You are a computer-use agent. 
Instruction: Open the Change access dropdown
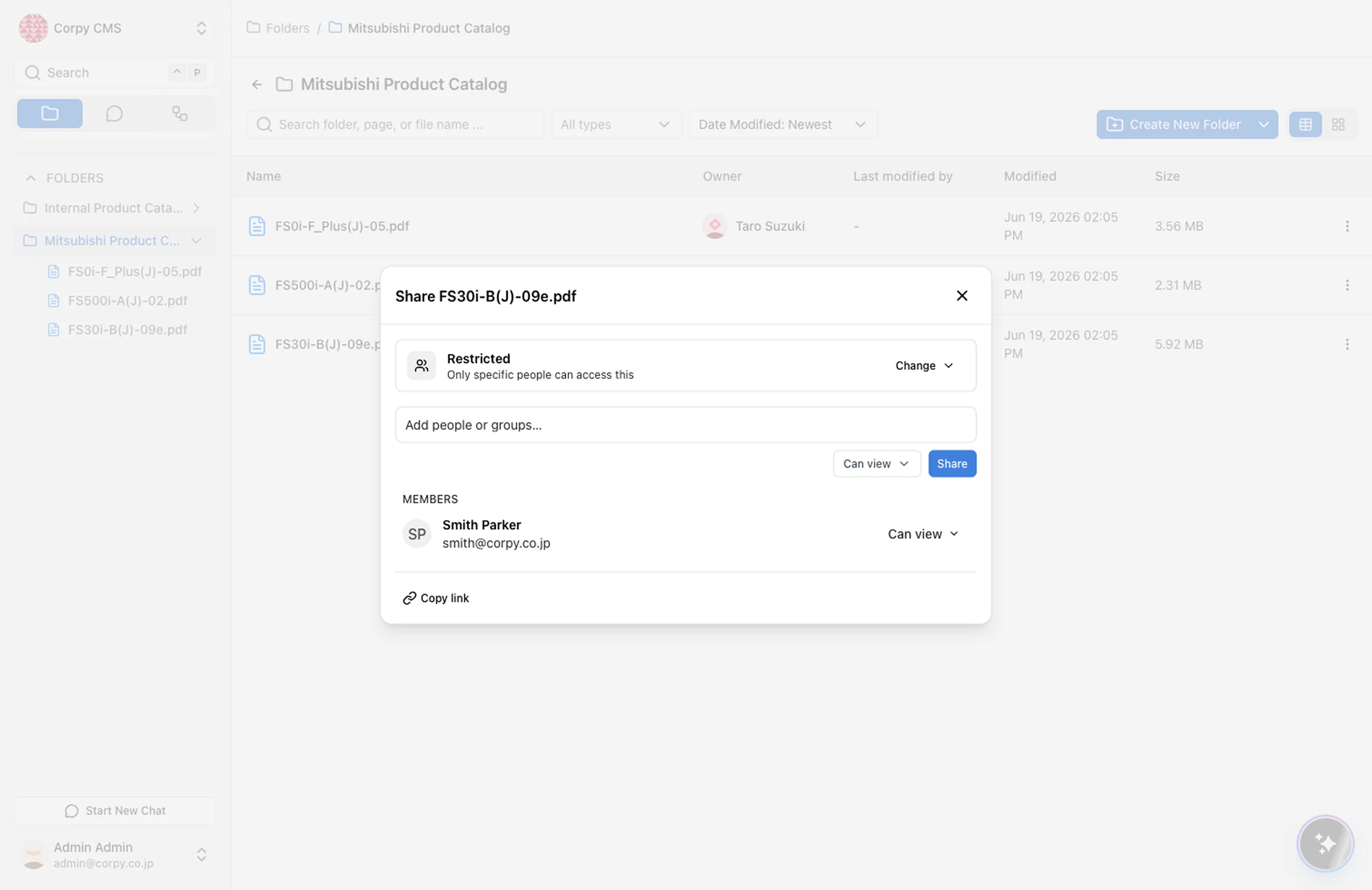point(924,365)
